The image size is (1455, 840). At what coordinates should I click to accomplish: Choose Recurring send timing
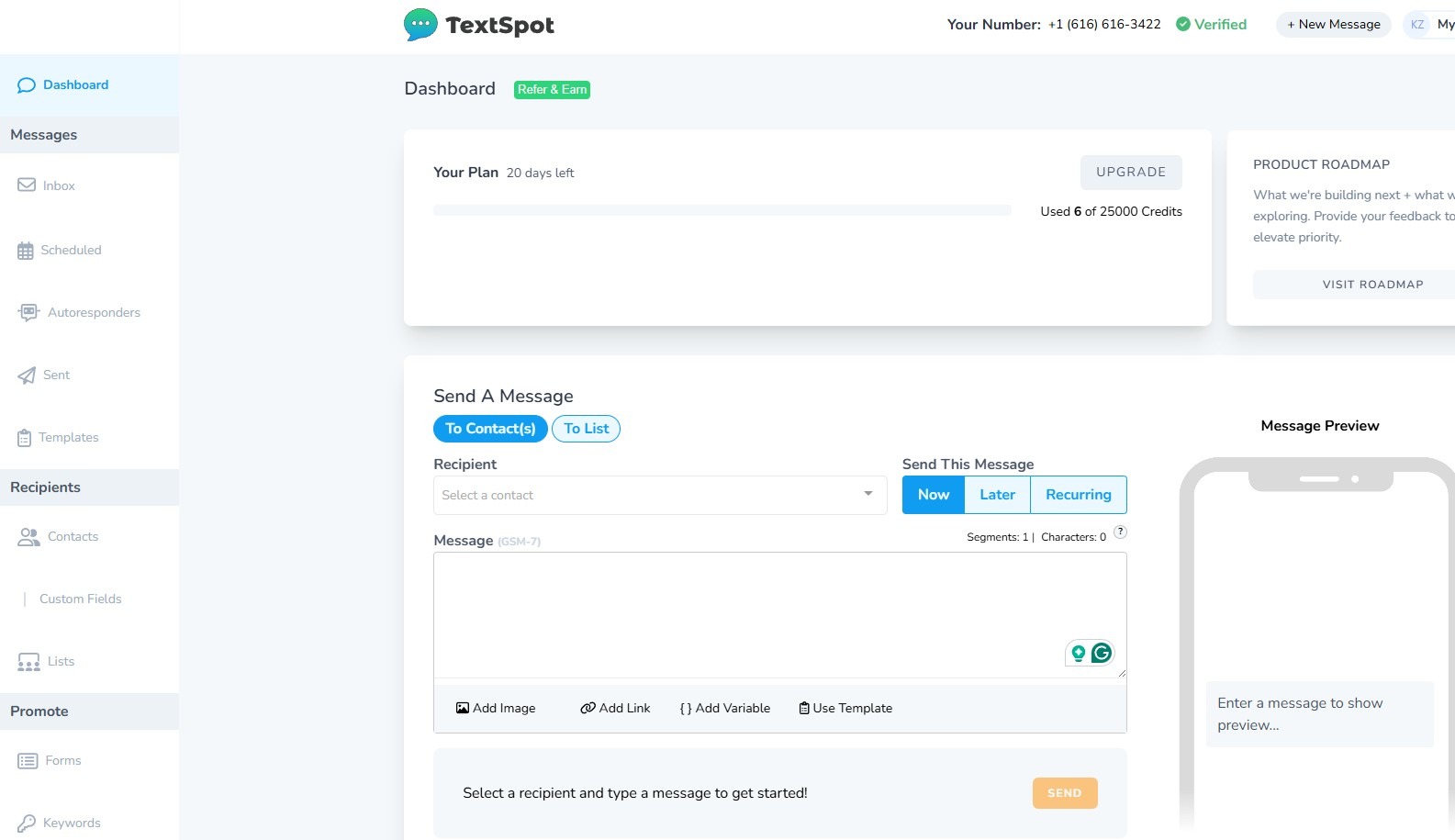pyautogui.click(x=1079, y=495)
